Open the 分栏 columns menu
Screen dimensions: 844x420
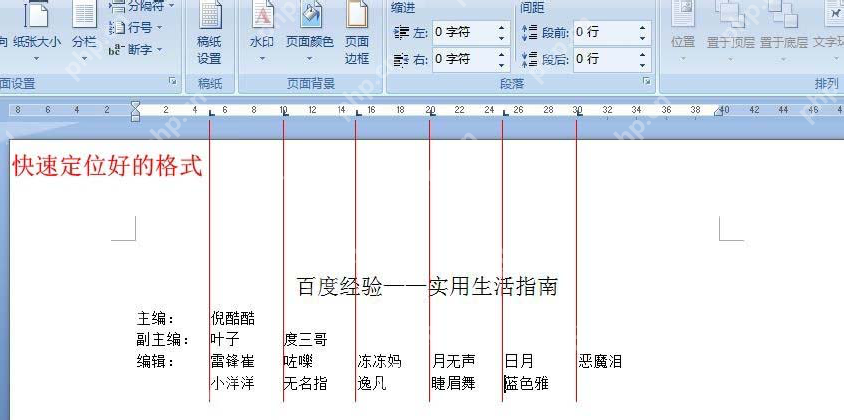pos(84,32)
